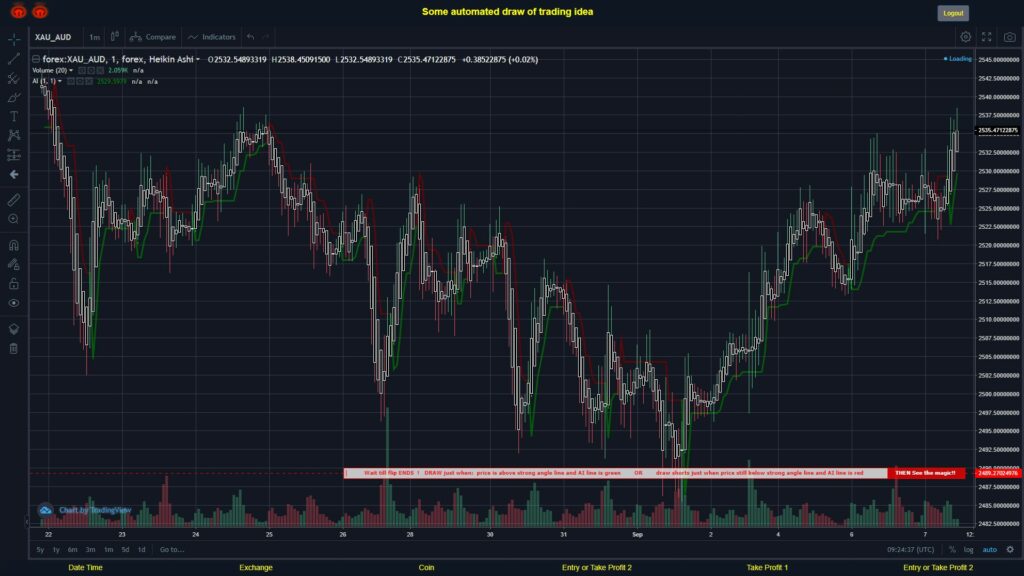The height and width of the screenshot is (576, 1024).
Task: Open the Compare symbols dialog
Action: pyautogui.click(x=153, y=37)
